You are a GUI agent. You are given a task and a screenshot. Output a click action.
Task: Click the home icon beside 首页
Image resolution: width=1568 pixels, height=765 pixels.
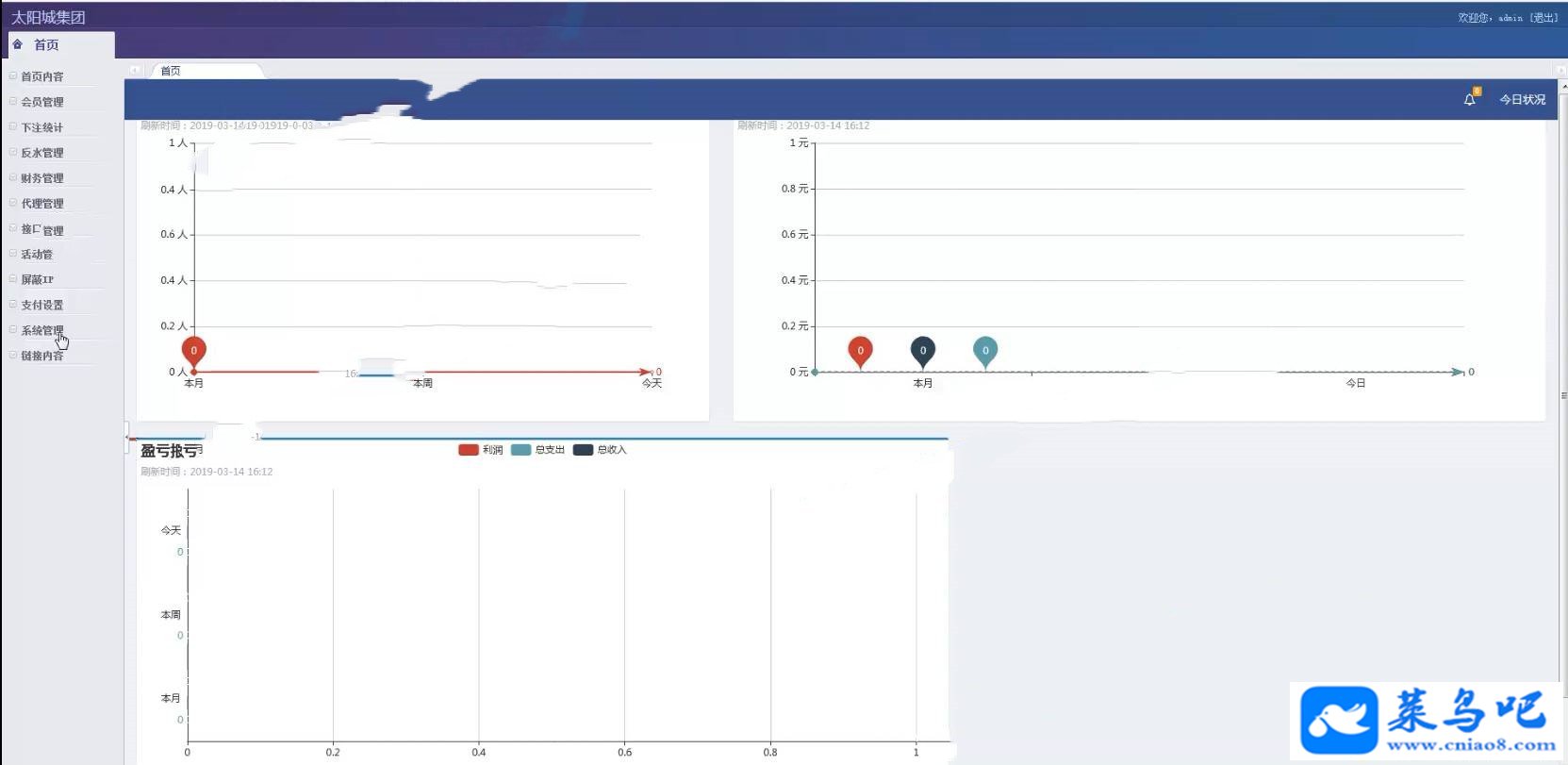[x=17, y=44]
